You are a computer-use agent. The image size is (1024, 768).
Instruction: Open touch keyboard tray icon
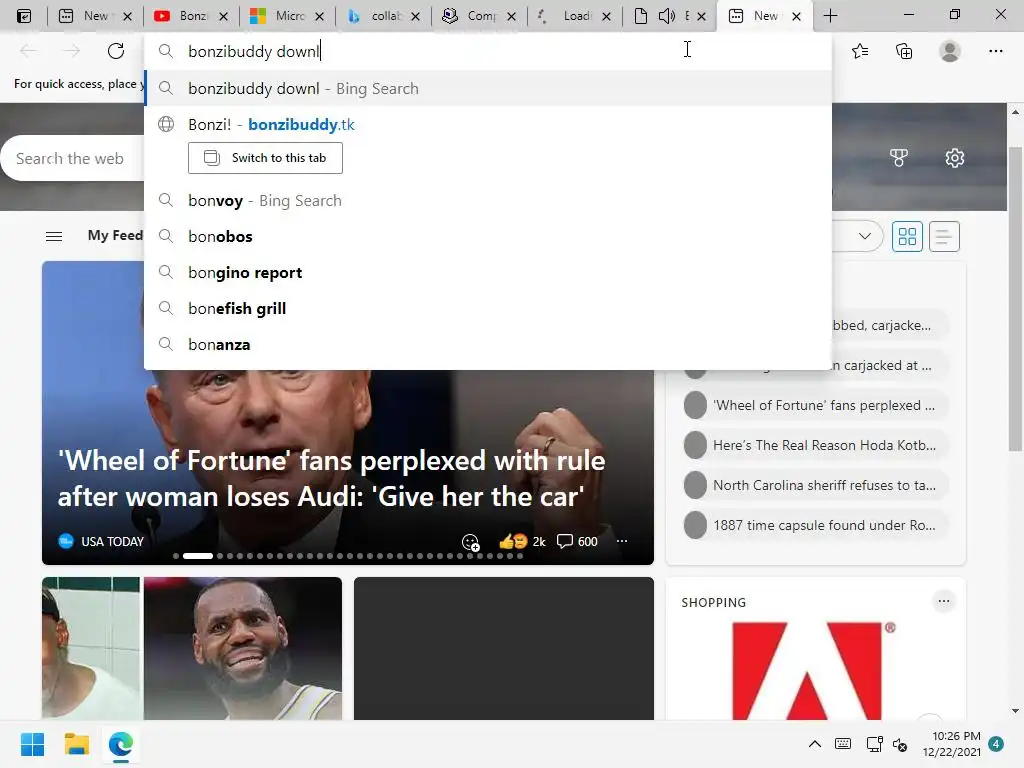click(x=843, y=744)
